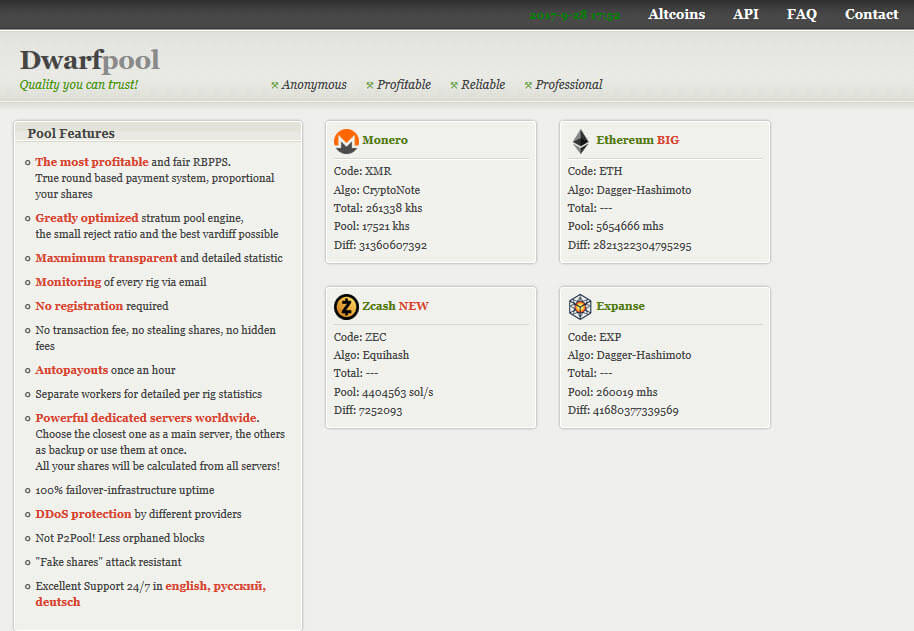The image size is (914, 631).
Task: Click the Dwarfpool site logo
Action: tap(89, 60)
